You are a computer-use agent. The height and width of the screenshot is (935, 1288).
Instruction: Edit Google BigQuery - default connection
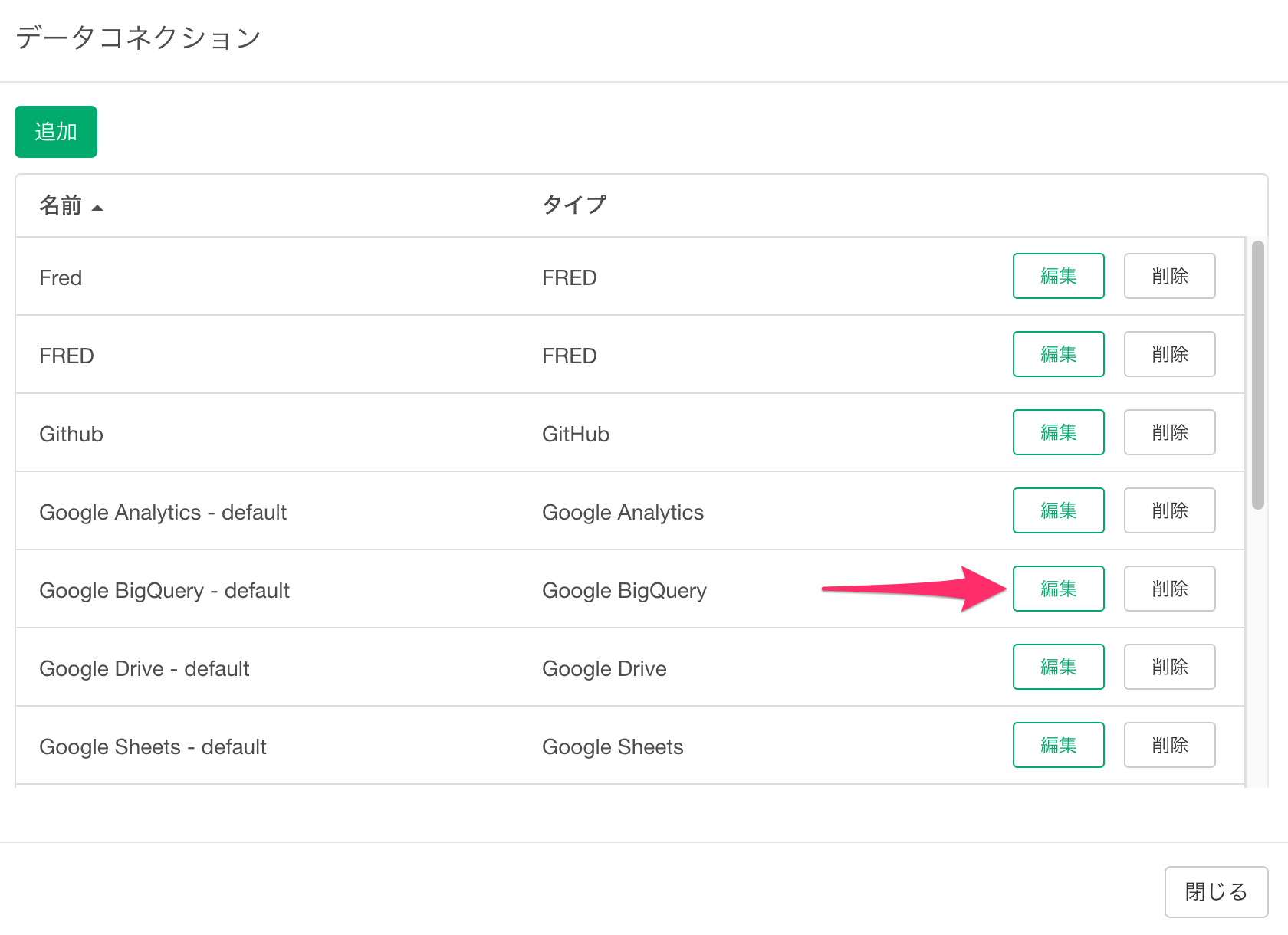1058,589
